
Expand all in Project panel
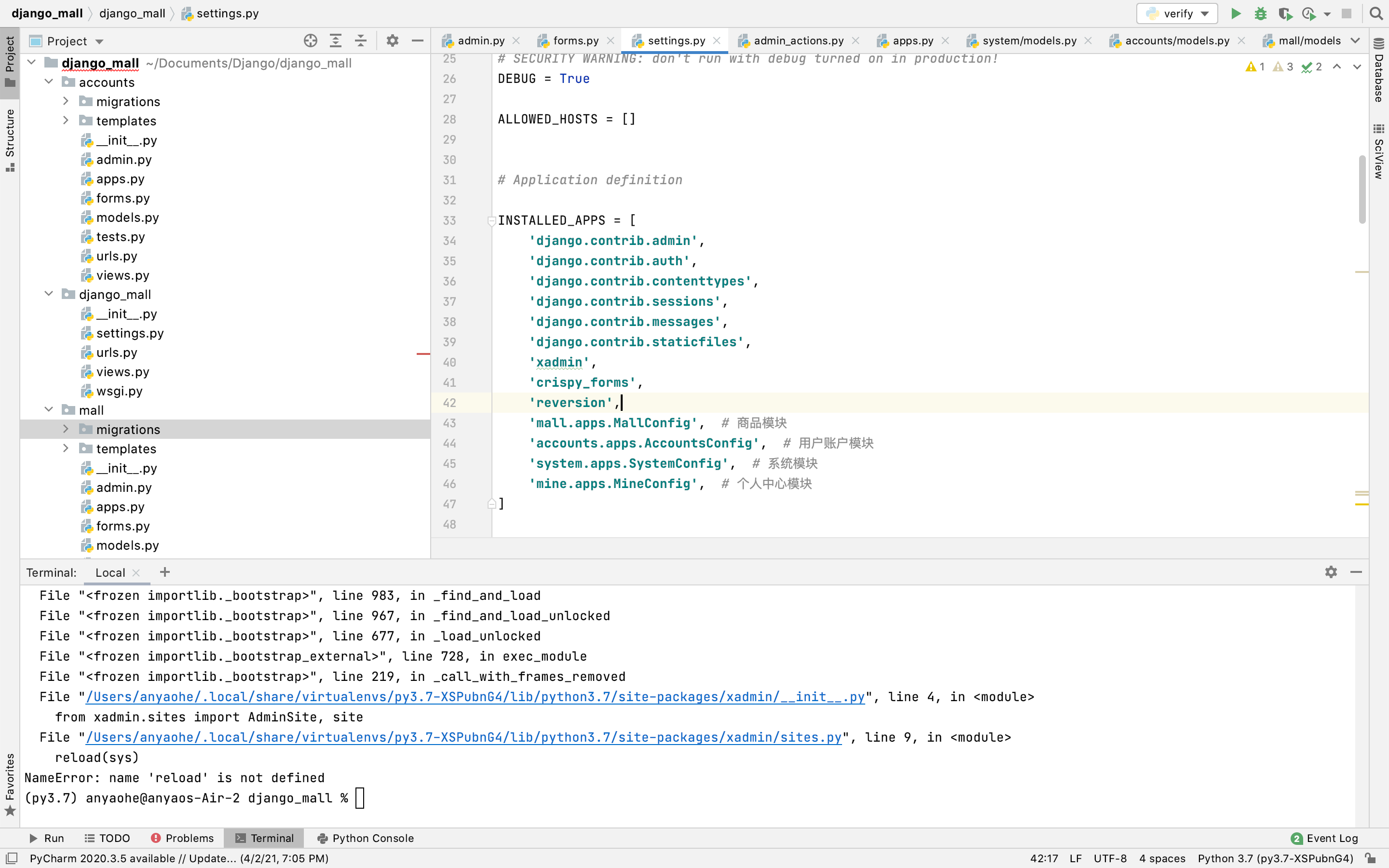(336, 41)
